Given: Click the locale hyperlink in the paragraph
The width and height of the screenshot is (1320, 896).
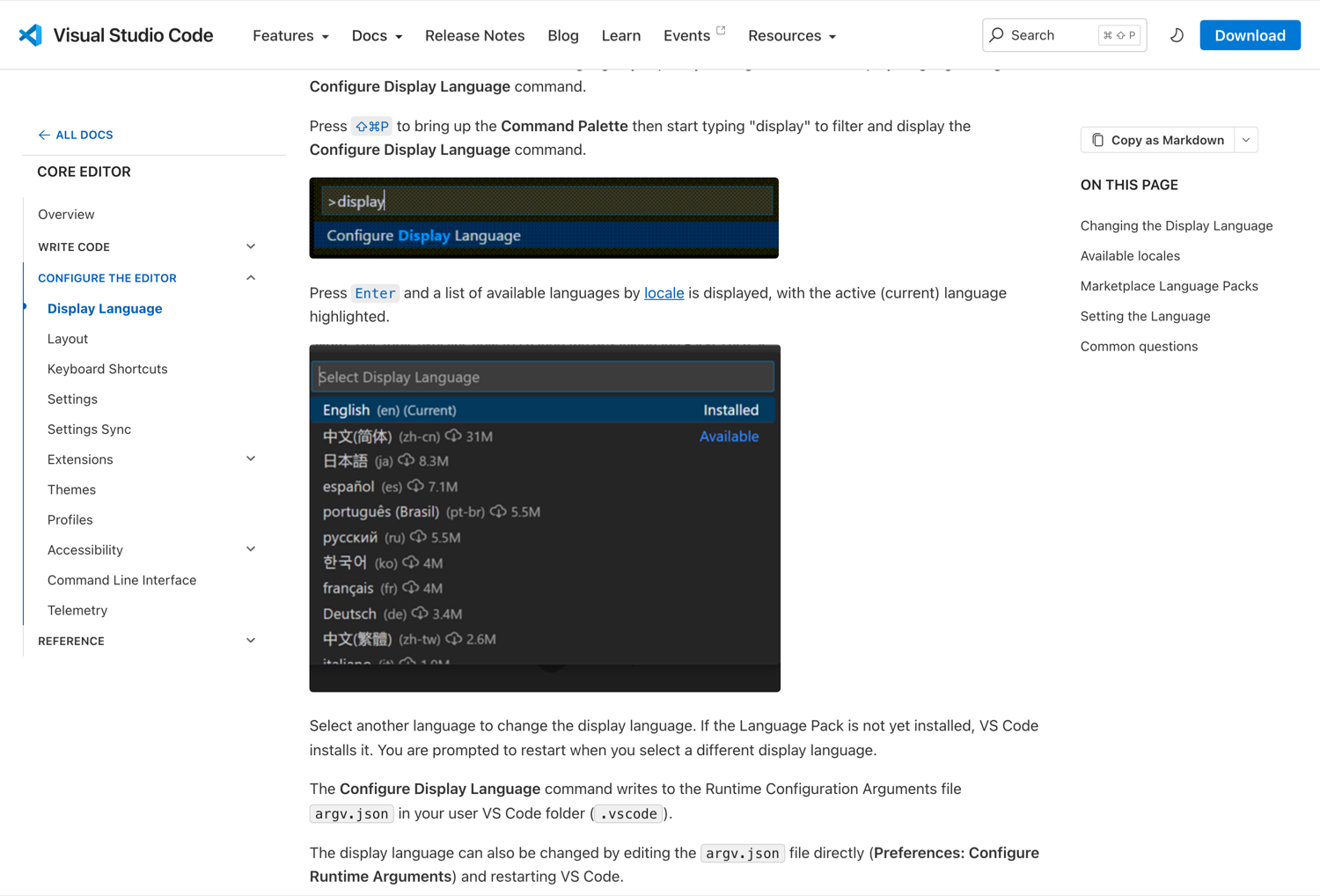Looking at the screenshot, I should click(x=664, y=293).
